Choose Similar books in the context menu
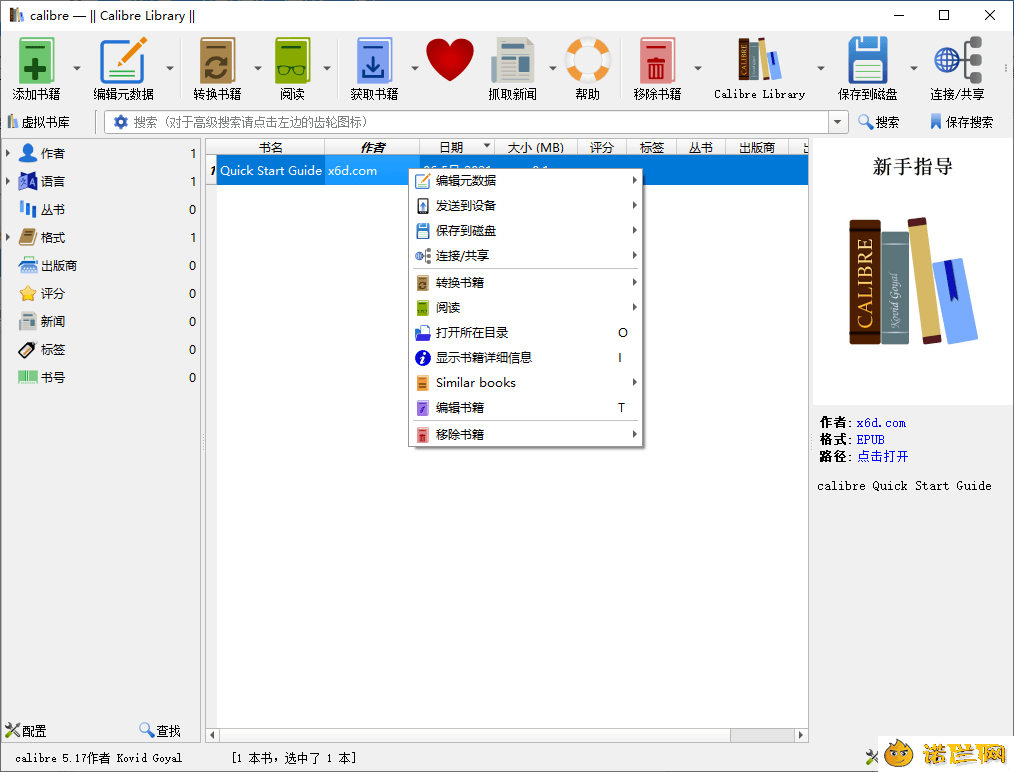1014x772 pixels. [x=526, y=383]
